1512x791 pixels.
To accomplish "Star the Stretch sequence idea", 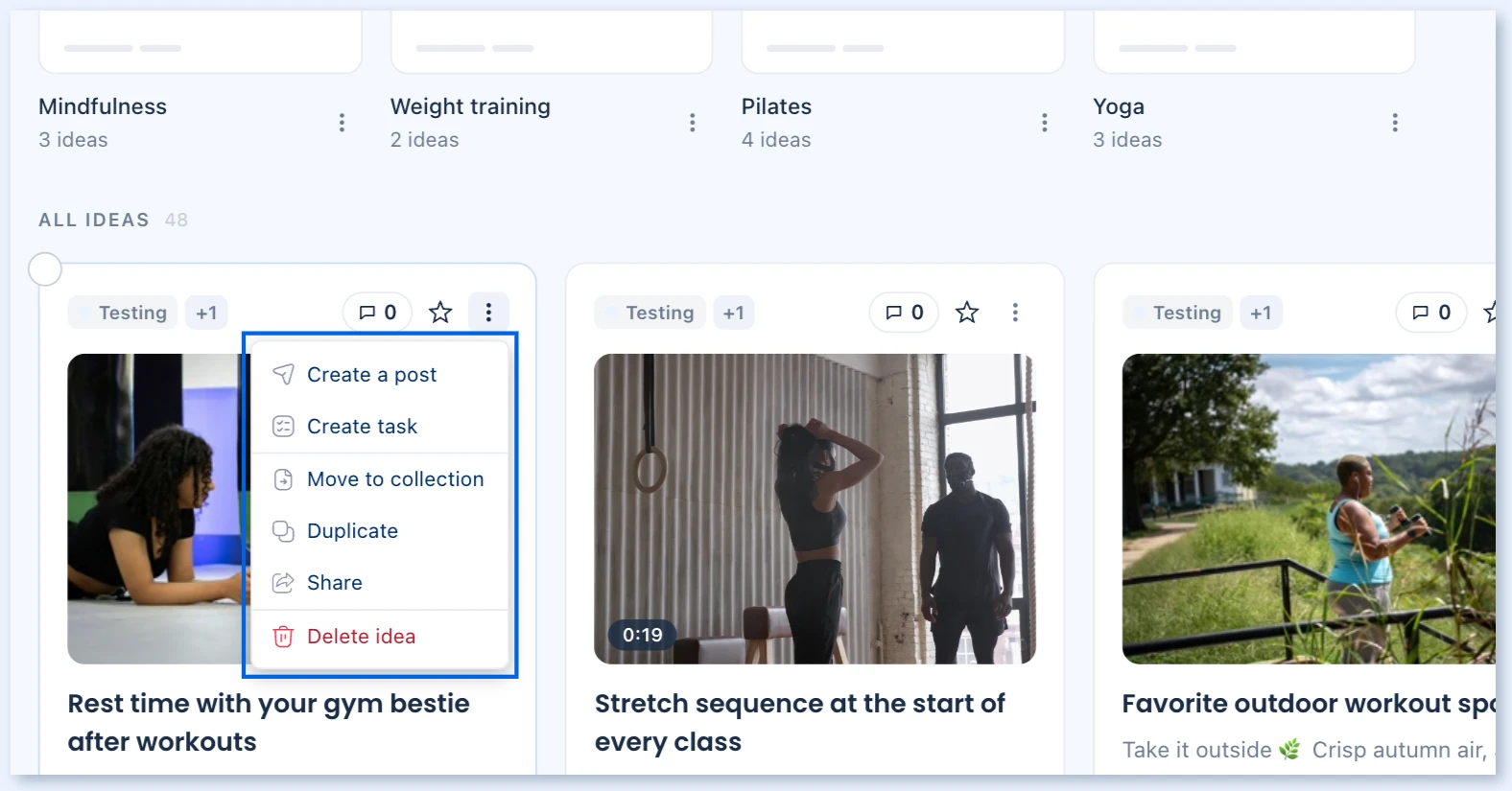I will click(x=967, y=313).
